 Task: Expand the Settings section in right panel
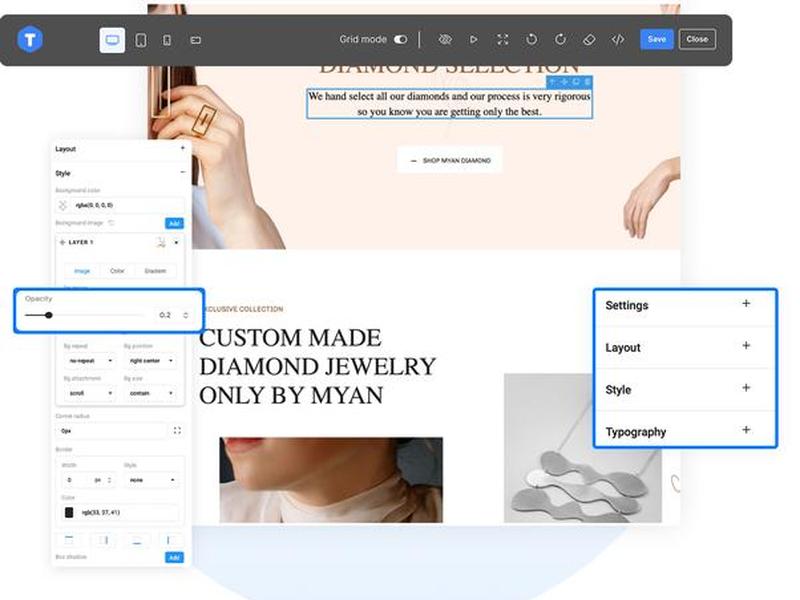click(746, 304)
